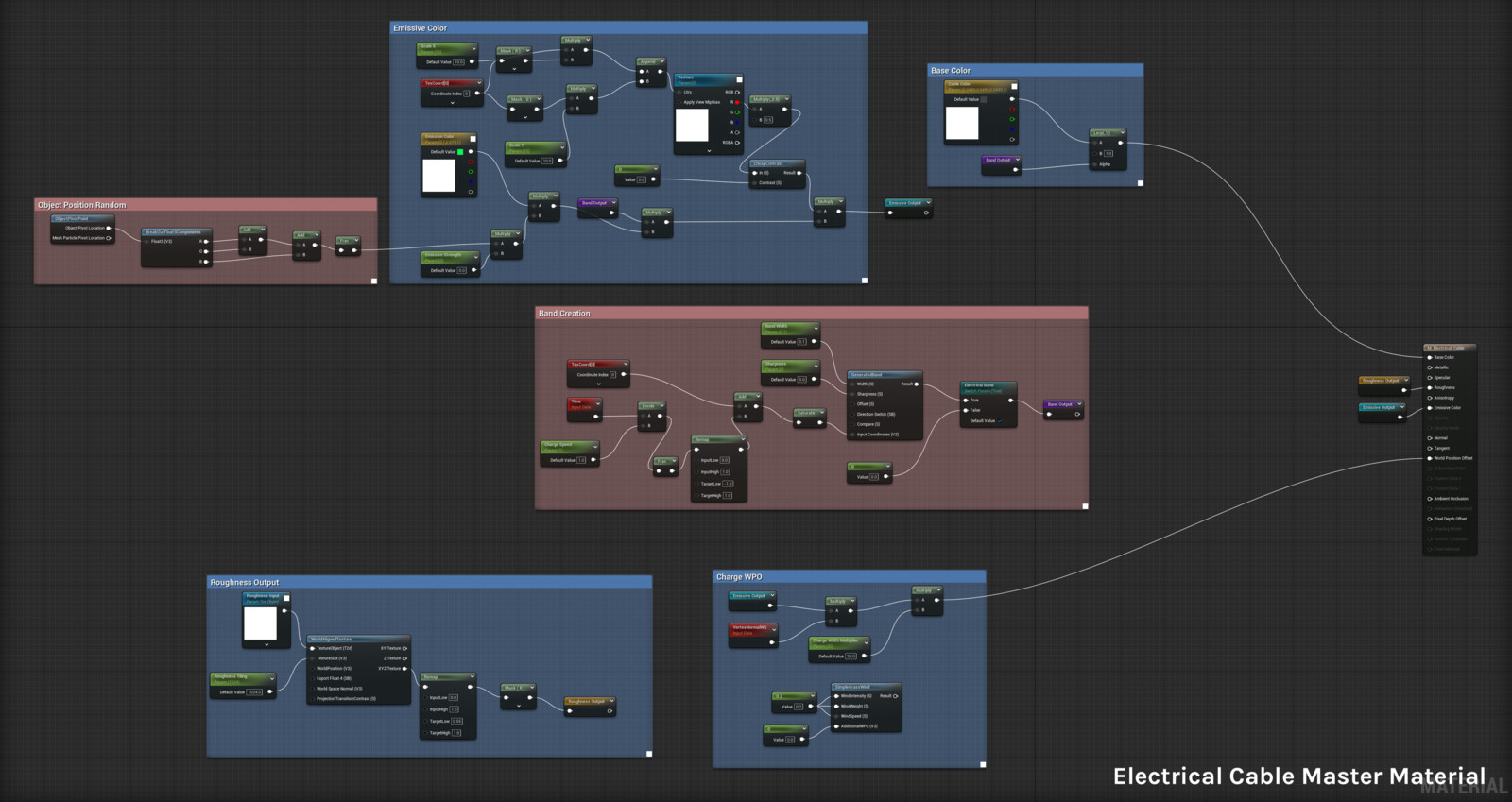
Task: Toggle Electrical Band Default Value checkbox
Action: tap(1000, 420)
